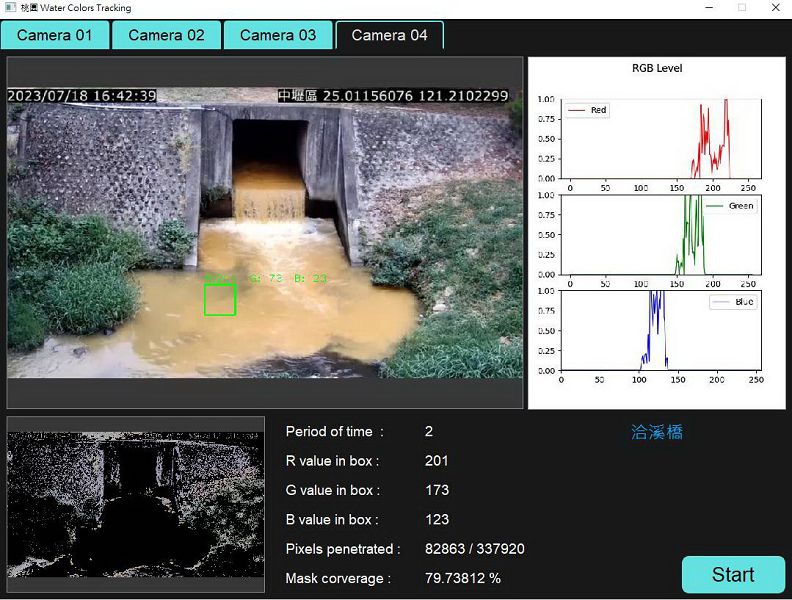Click the timestamp overlay on the video feed

[83, 96]
